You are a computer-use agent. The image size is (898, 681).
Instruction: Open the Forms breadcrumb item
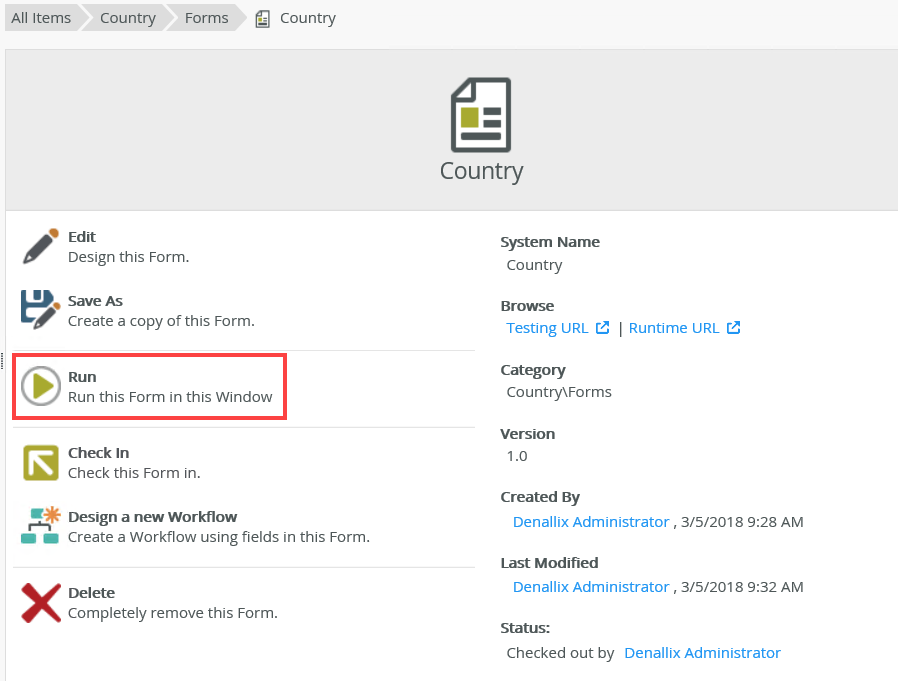coord(206,18)
